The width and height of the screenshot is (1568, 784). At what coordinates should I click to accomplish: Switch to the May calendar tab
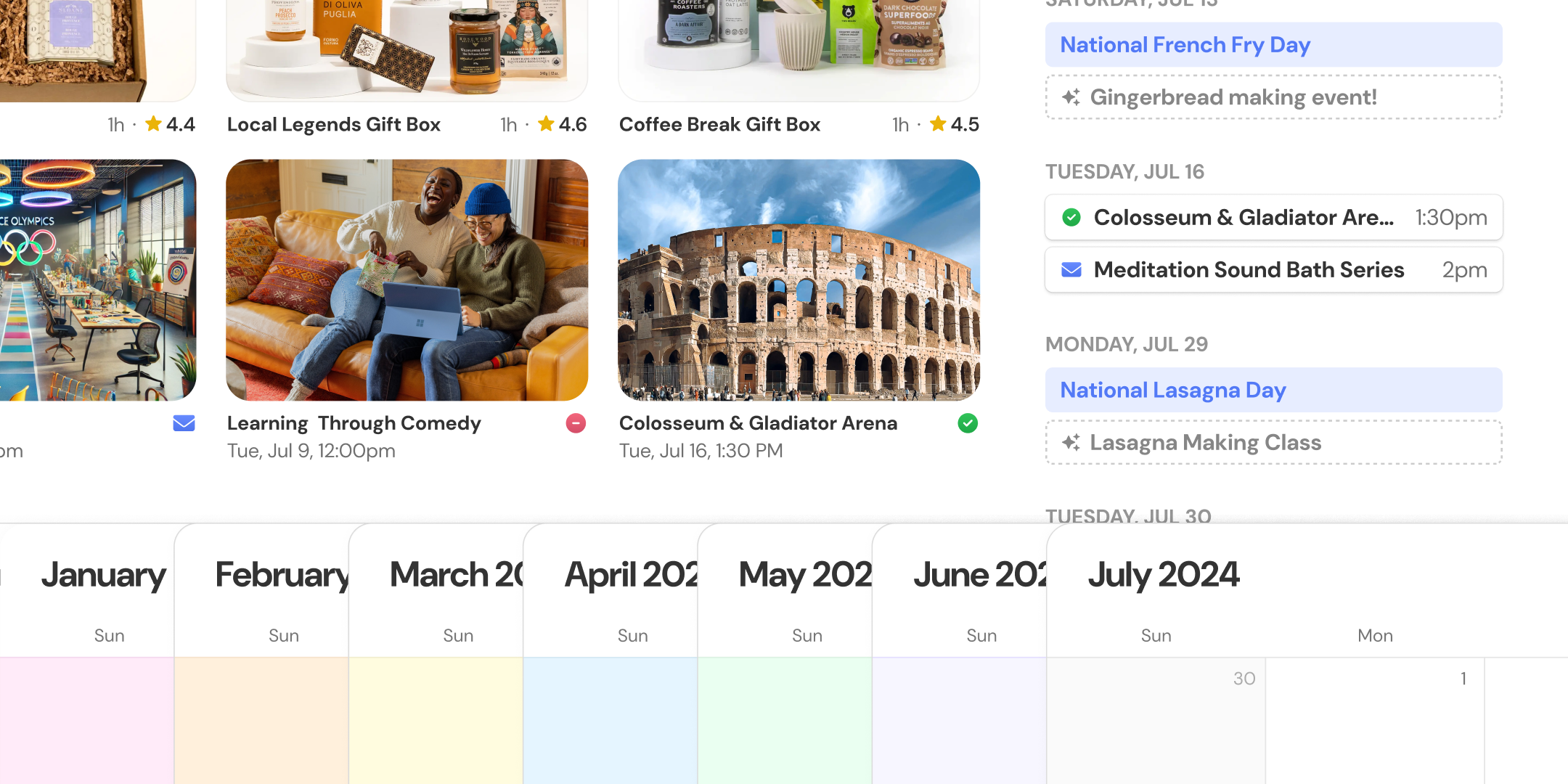tap(805, 575)
